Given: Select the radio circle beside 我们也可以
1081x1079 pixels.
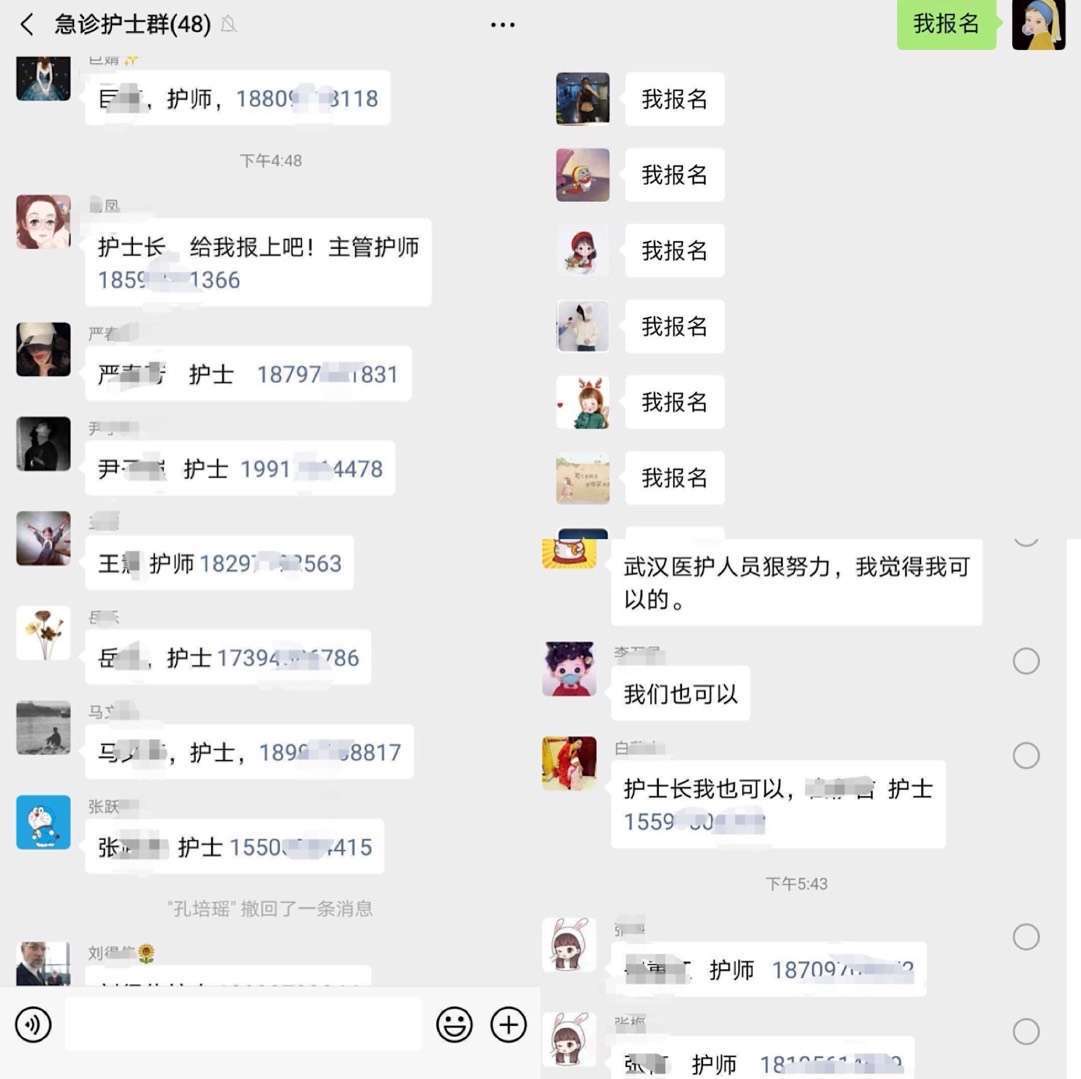Looking at the screenshot, I should coord(1026,660).
